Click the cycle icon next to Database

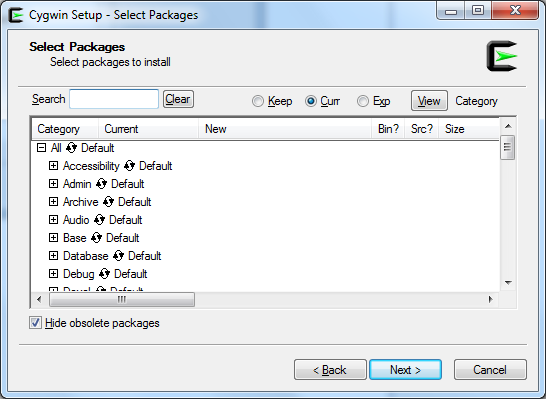click(118, 256)
